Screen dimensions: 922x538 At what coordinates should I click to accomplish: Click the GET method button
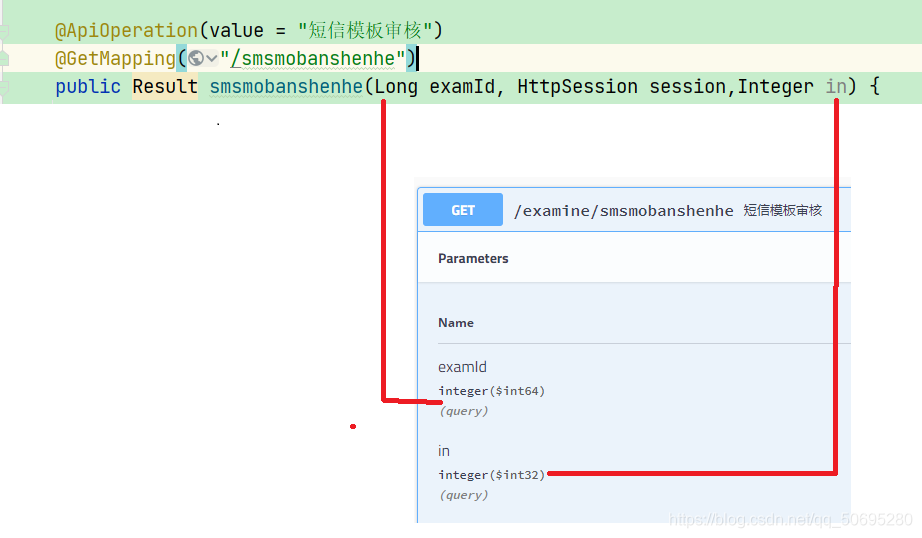pos(463,210)
